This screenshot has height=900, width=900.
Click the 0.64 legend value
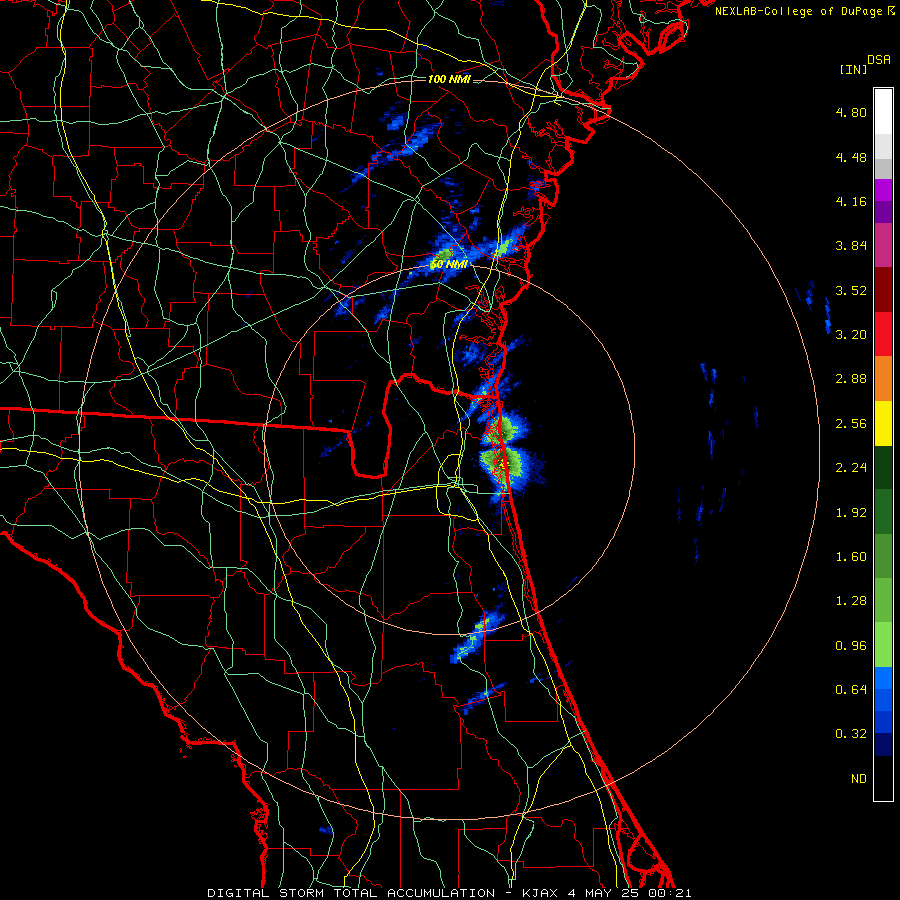click(x=851, y=690)
